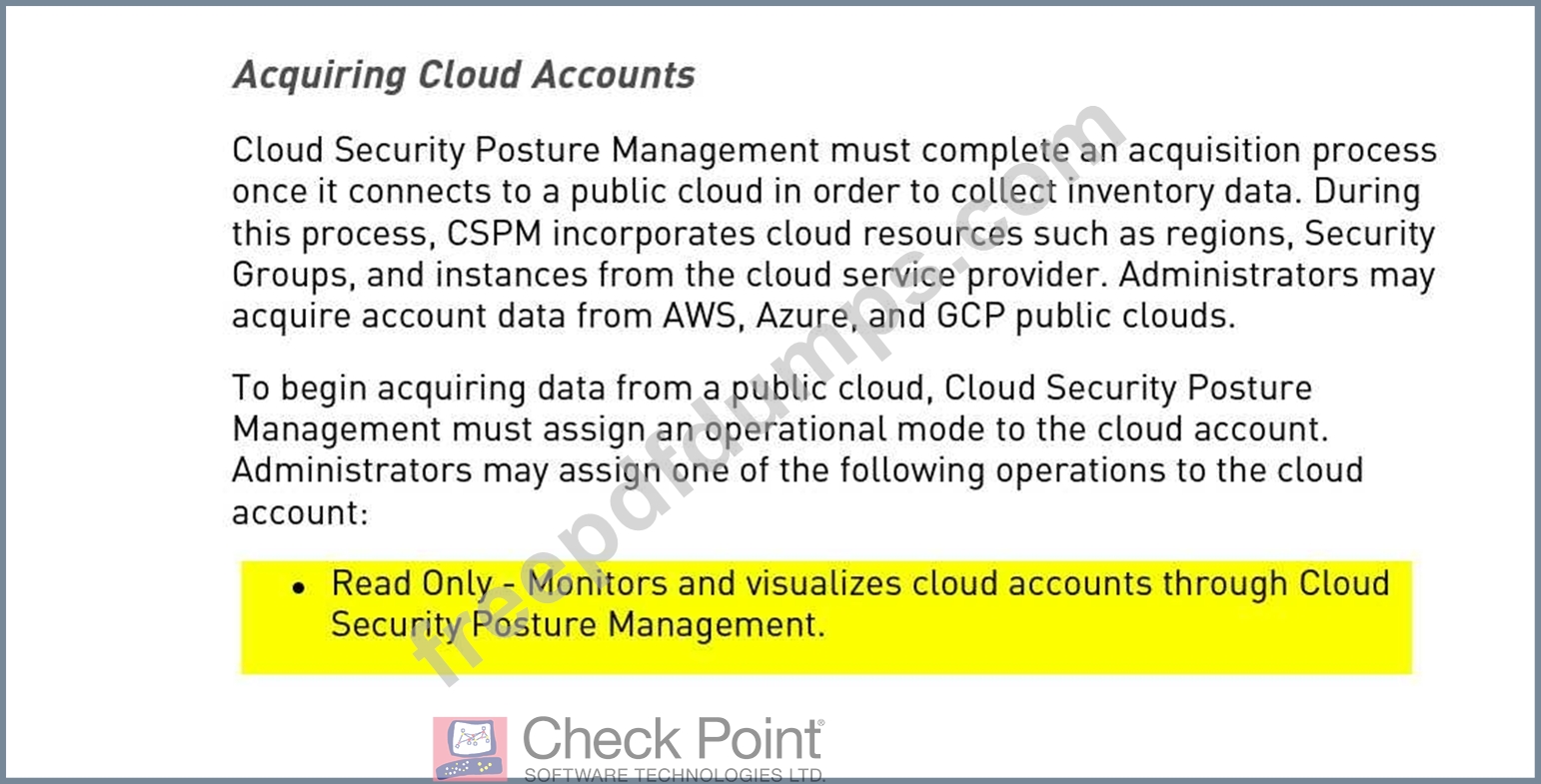Click the Check Point logo icon
1541x784 pixels.
tap(470, 749)
